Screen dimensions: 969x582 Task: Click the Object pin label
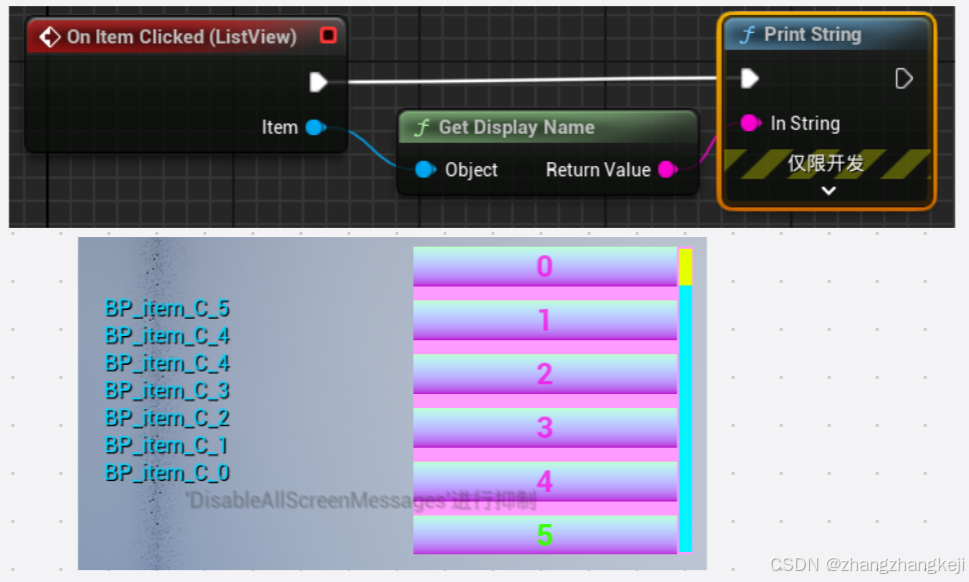[471, 169]
